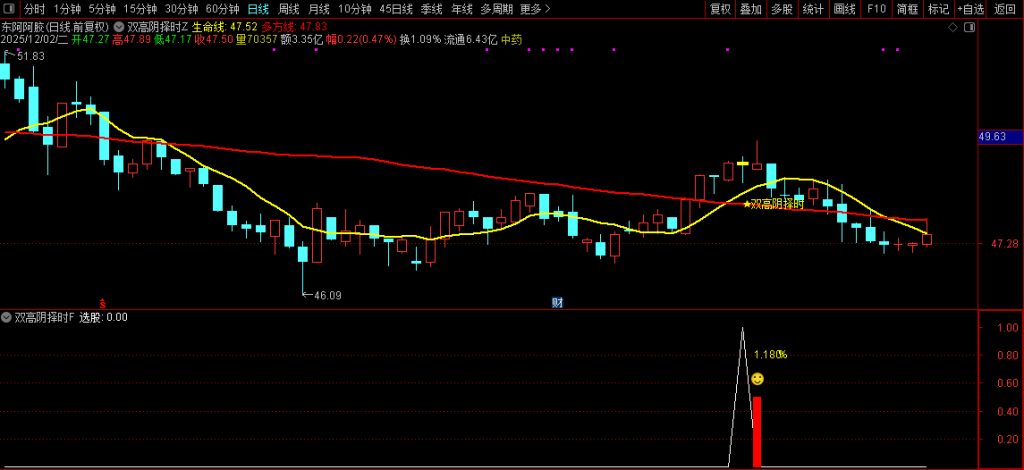Image resolution: width=1024 pixels, height=470 pixels.
Task: Switch to 15分钟 period tab
Action: coord(140,9)
